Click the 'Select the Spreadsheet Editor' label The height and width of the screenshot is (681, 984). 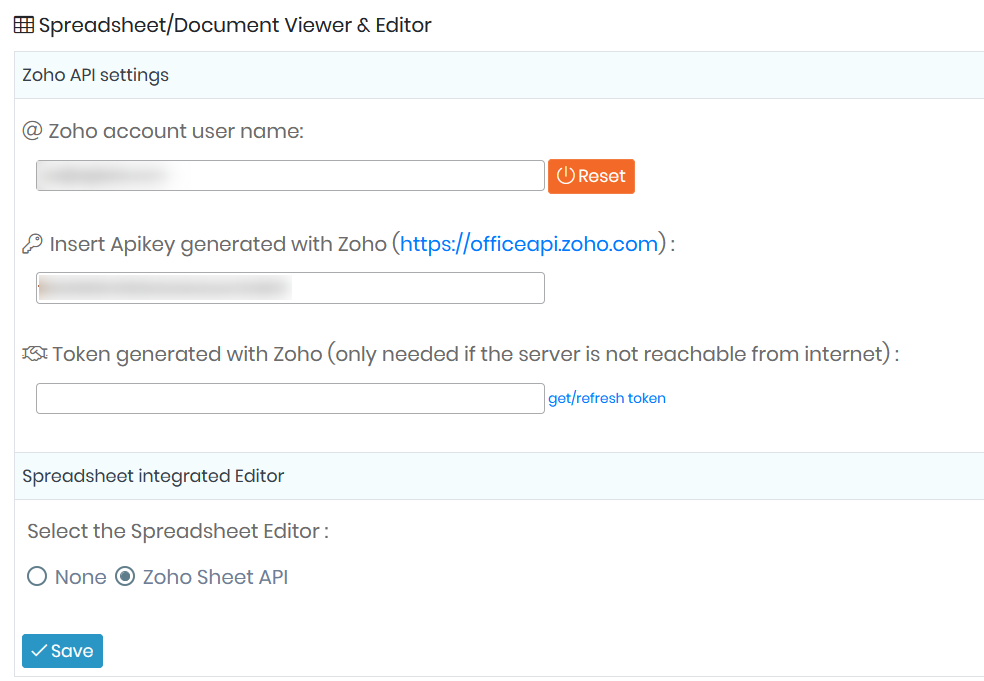[178, 532]
